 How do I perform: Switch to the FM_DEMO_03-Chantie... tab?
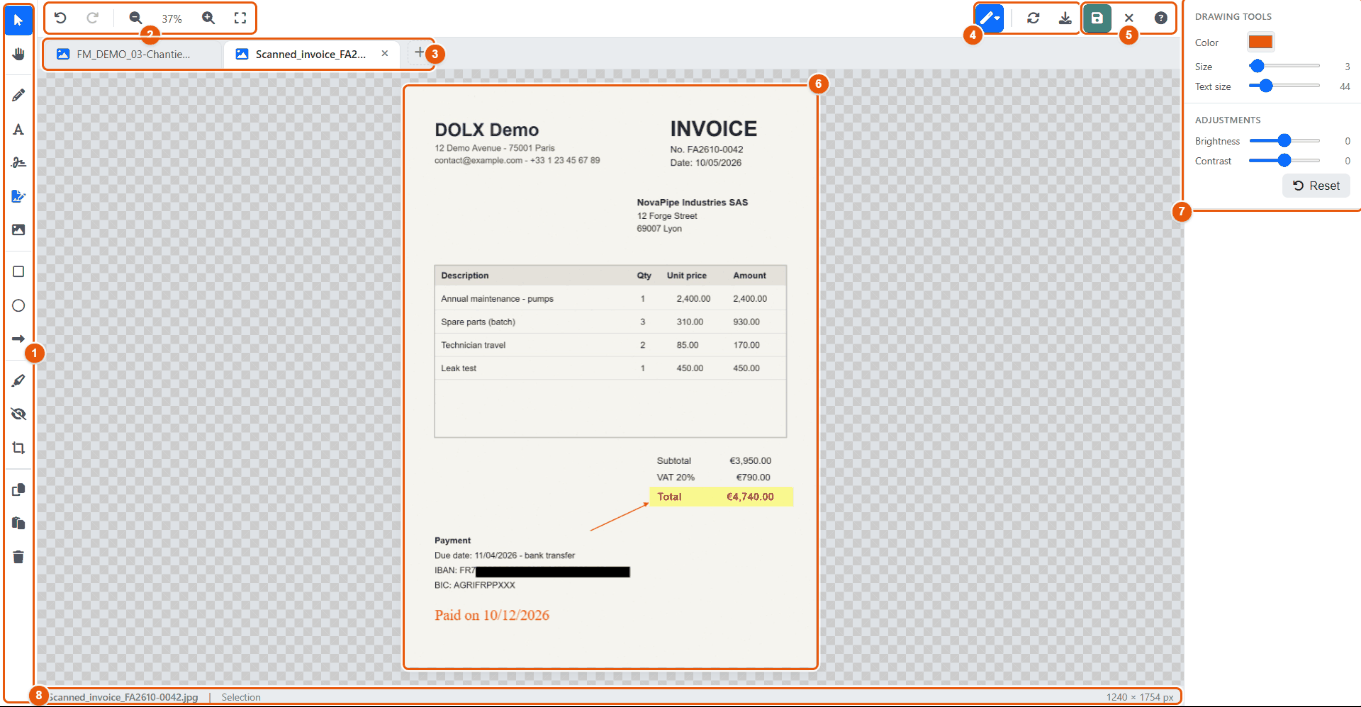pos(132,54)
